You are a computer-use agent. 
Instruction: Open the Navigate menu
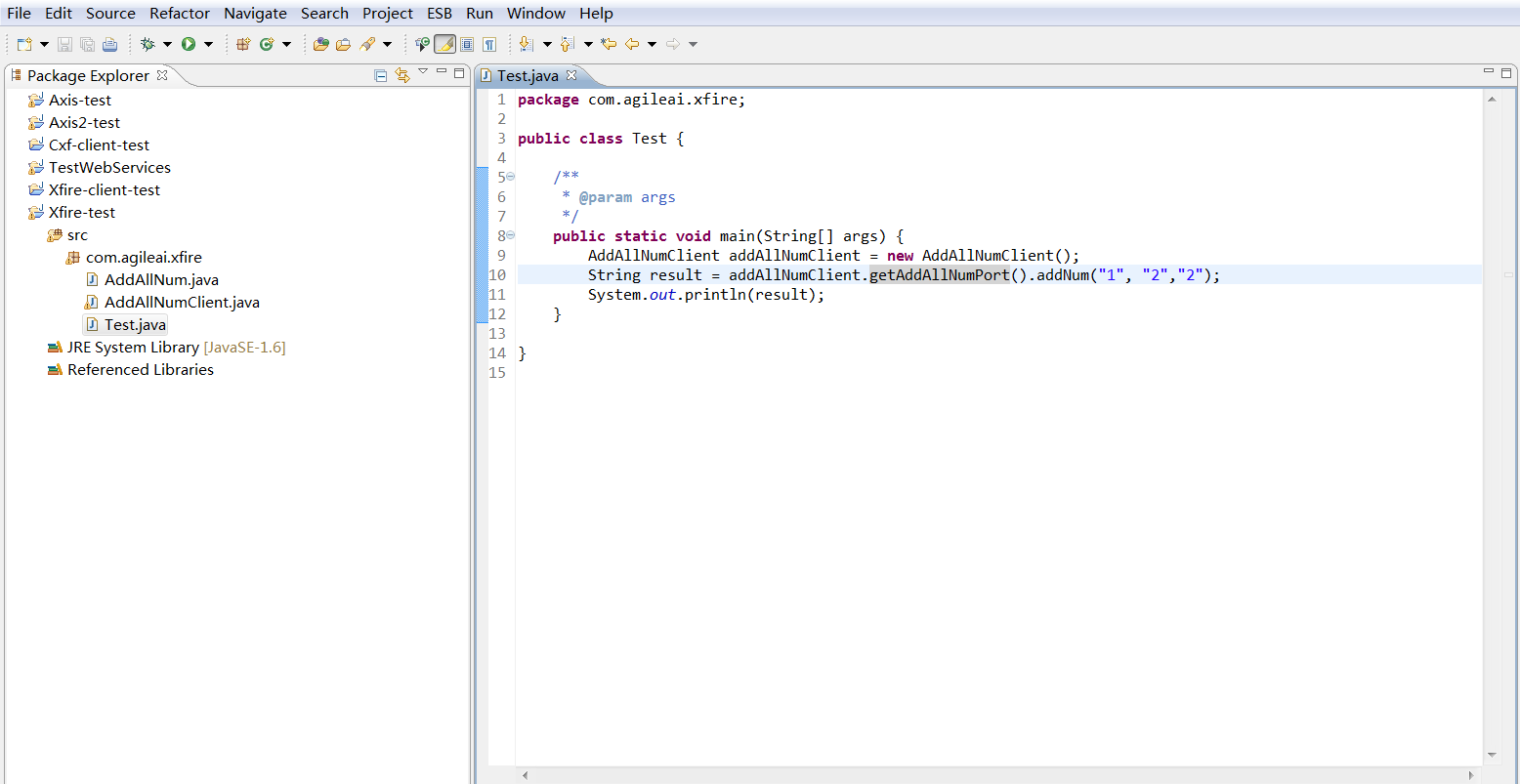point(255,14)
